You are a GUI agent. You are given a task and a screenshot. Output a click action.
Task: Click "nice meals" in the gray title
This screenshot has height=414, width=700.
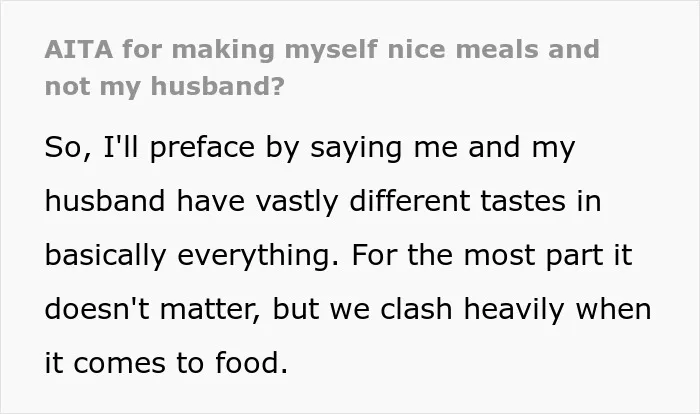tap(462, 49)
